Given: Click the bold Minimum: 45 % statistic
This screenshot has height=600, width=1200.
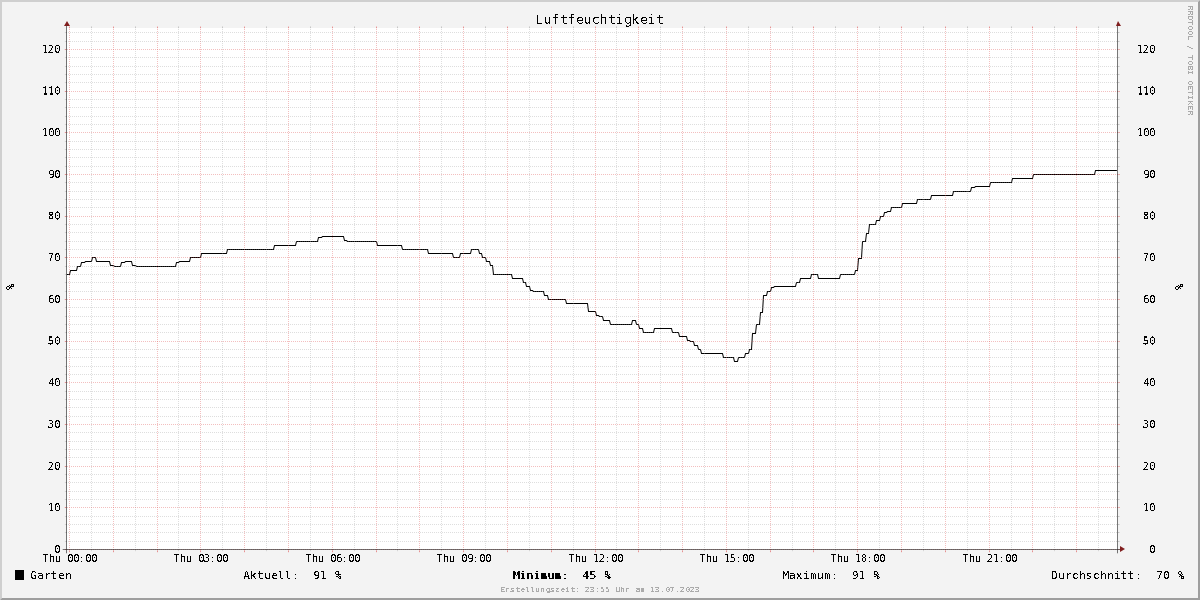Looking at the screenshot, I should pos(561,575).
